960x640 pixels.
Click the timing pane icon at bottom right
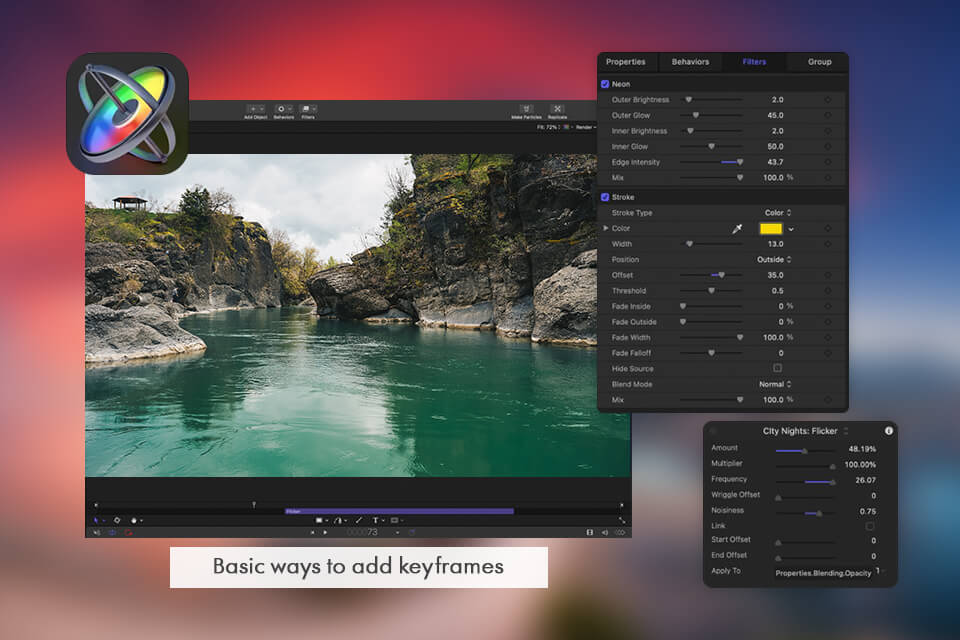tap(590, 533)
